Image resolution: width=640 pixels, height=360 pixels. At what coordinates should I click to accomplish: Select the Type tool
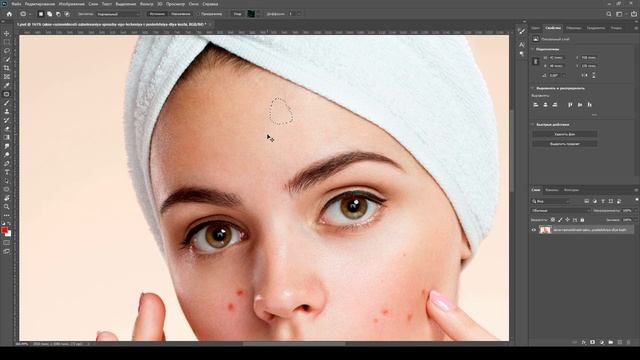7,172
